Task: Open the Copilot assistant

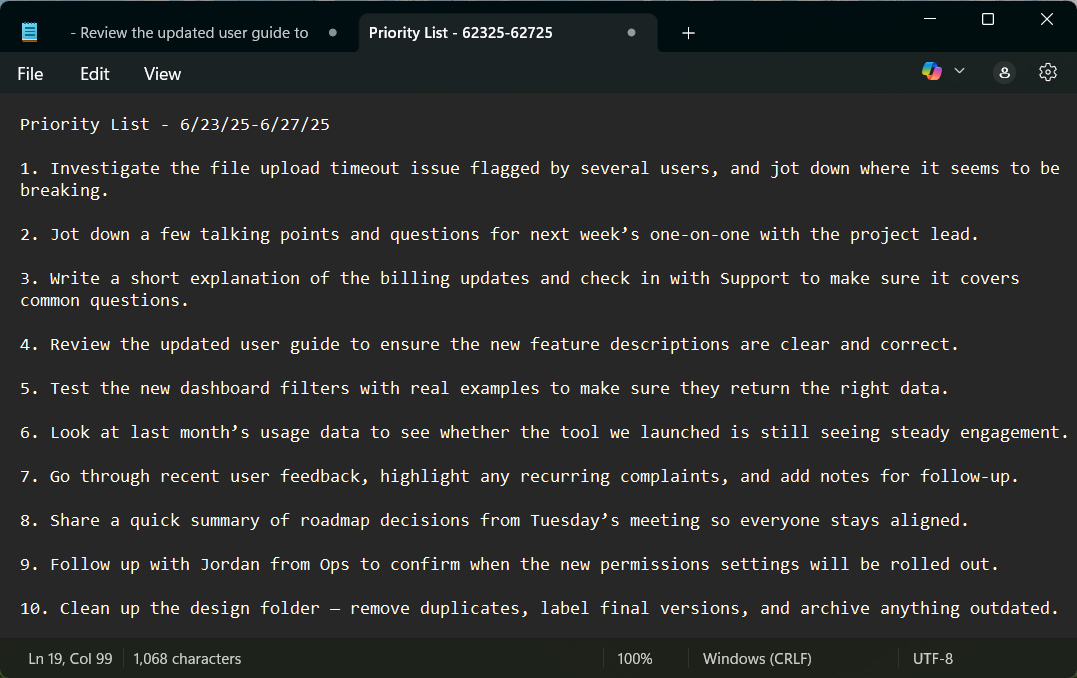Action: point(931,71)
